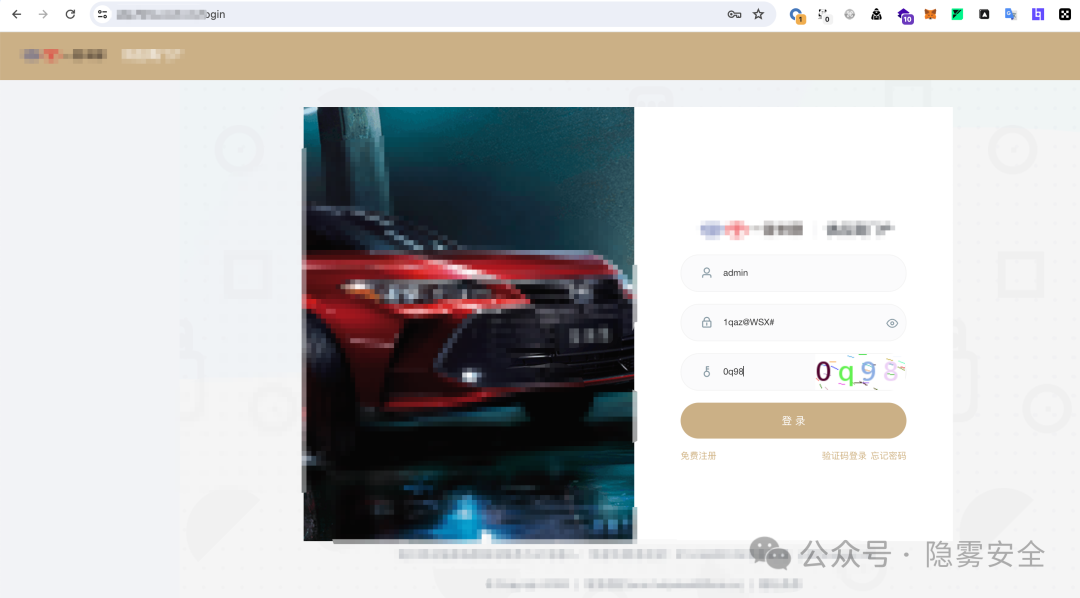This screenshot has width=1080, height=598.
Task: Click the red car banner image
Action: [x=469, y=324]
